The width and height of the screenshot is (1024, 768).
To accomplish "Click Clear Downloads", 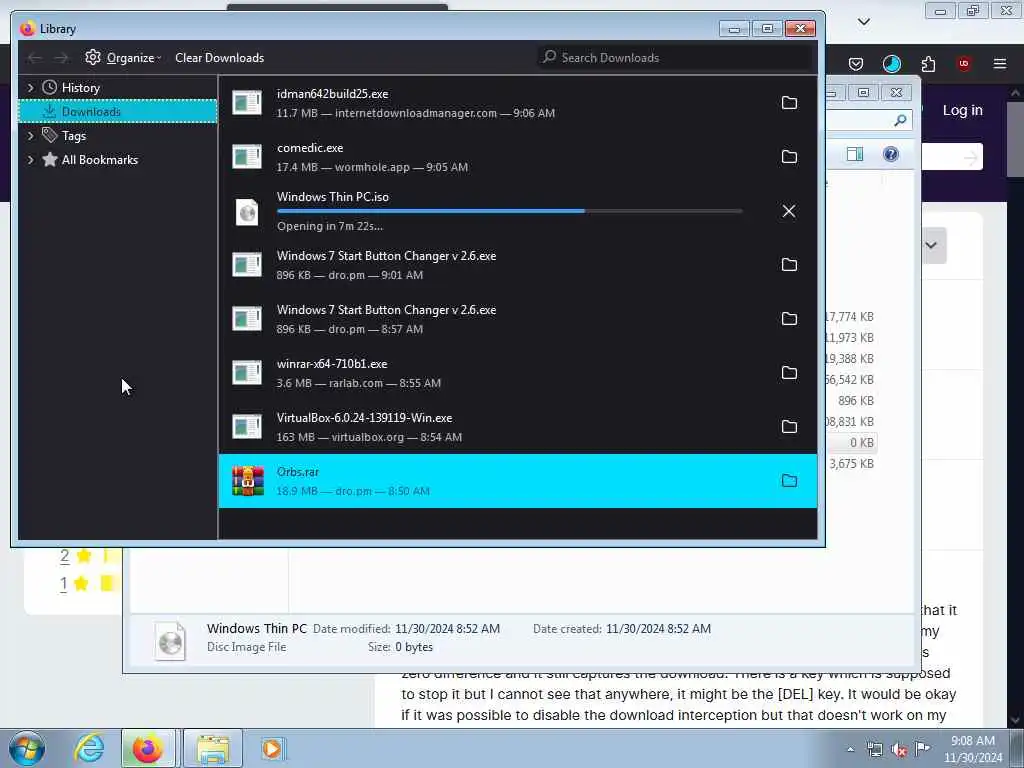I will coord(219,57).
